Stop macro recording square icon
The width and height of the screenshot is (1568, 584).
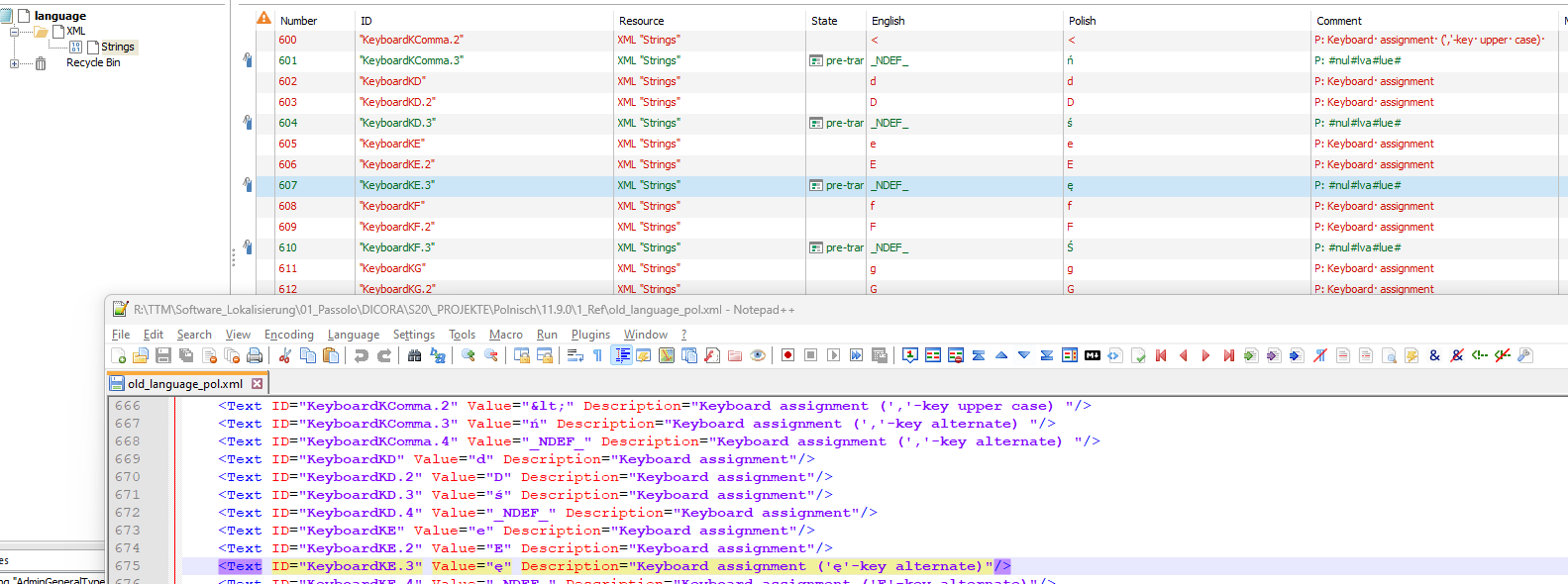811,356
